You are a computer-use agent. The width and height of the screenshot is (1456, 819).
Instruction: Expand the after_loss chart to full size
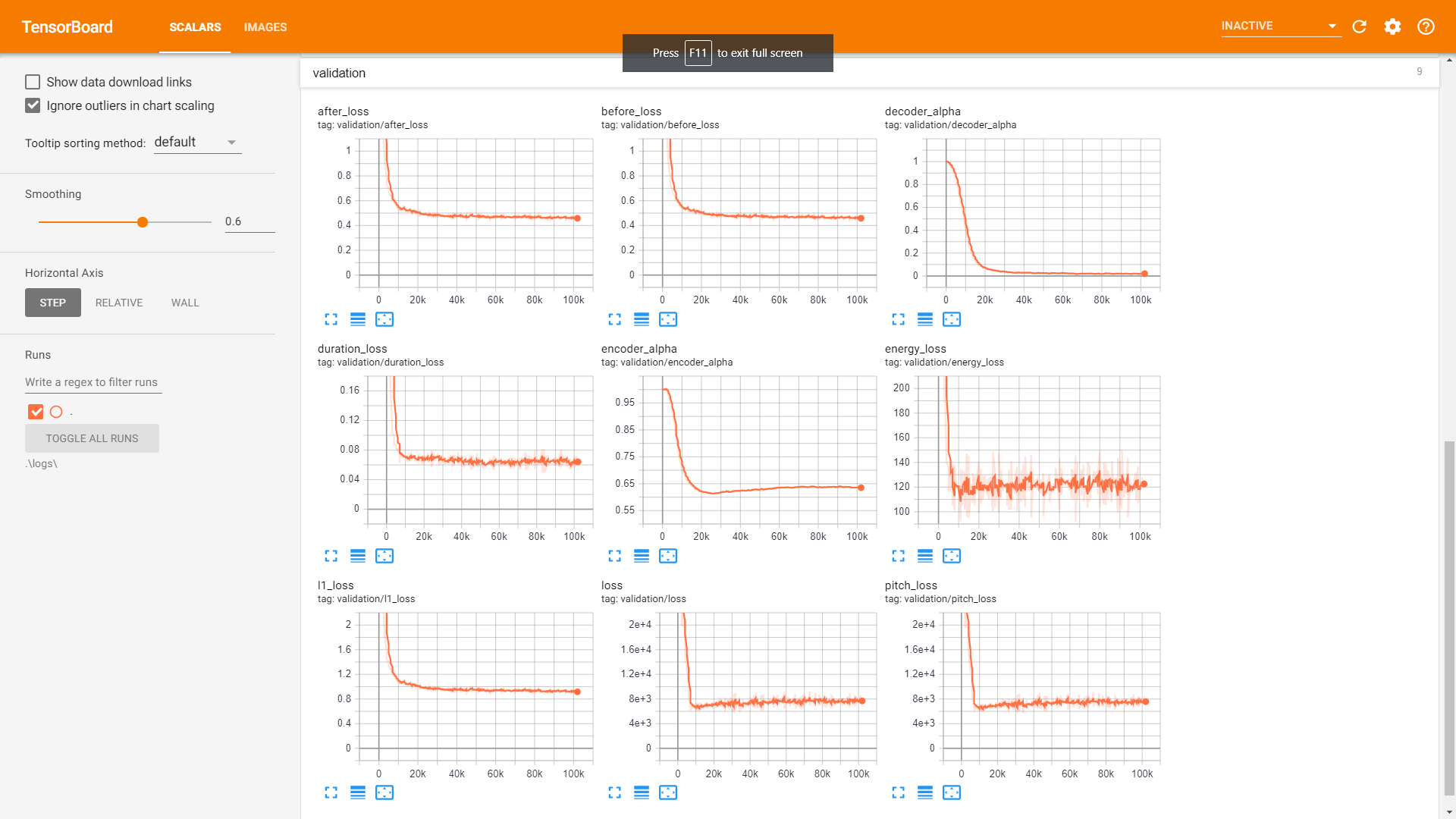tap(331, 319)
